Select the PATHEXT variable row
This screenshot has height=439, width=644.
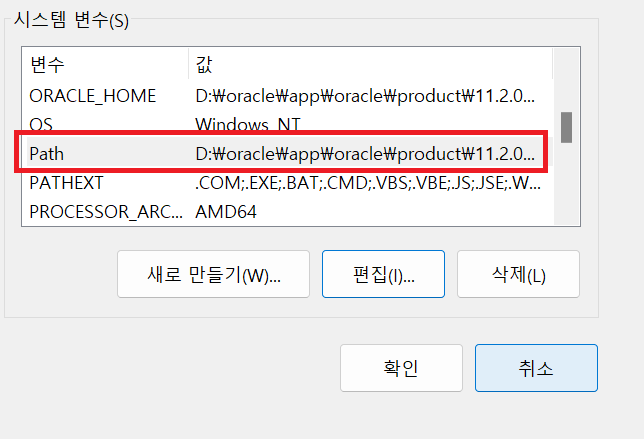pos(288,183)
